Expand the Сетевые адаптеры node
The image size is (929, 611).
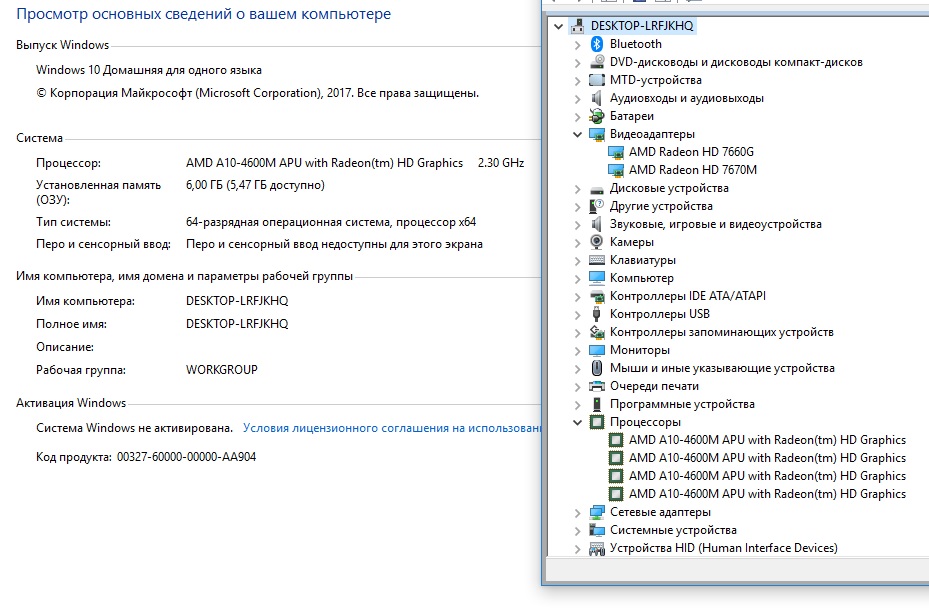coord(578,512)
